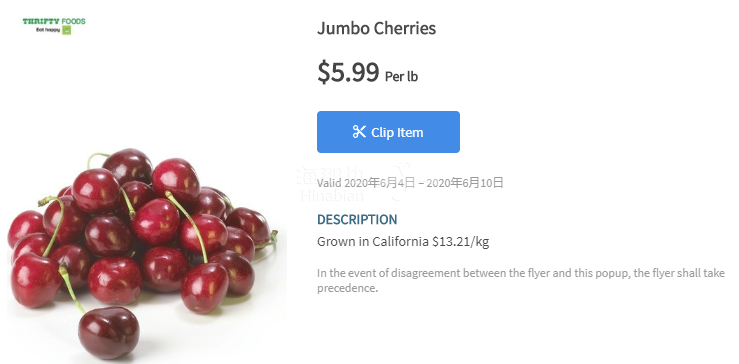Click the scissors icon on Clip Item

359,132
